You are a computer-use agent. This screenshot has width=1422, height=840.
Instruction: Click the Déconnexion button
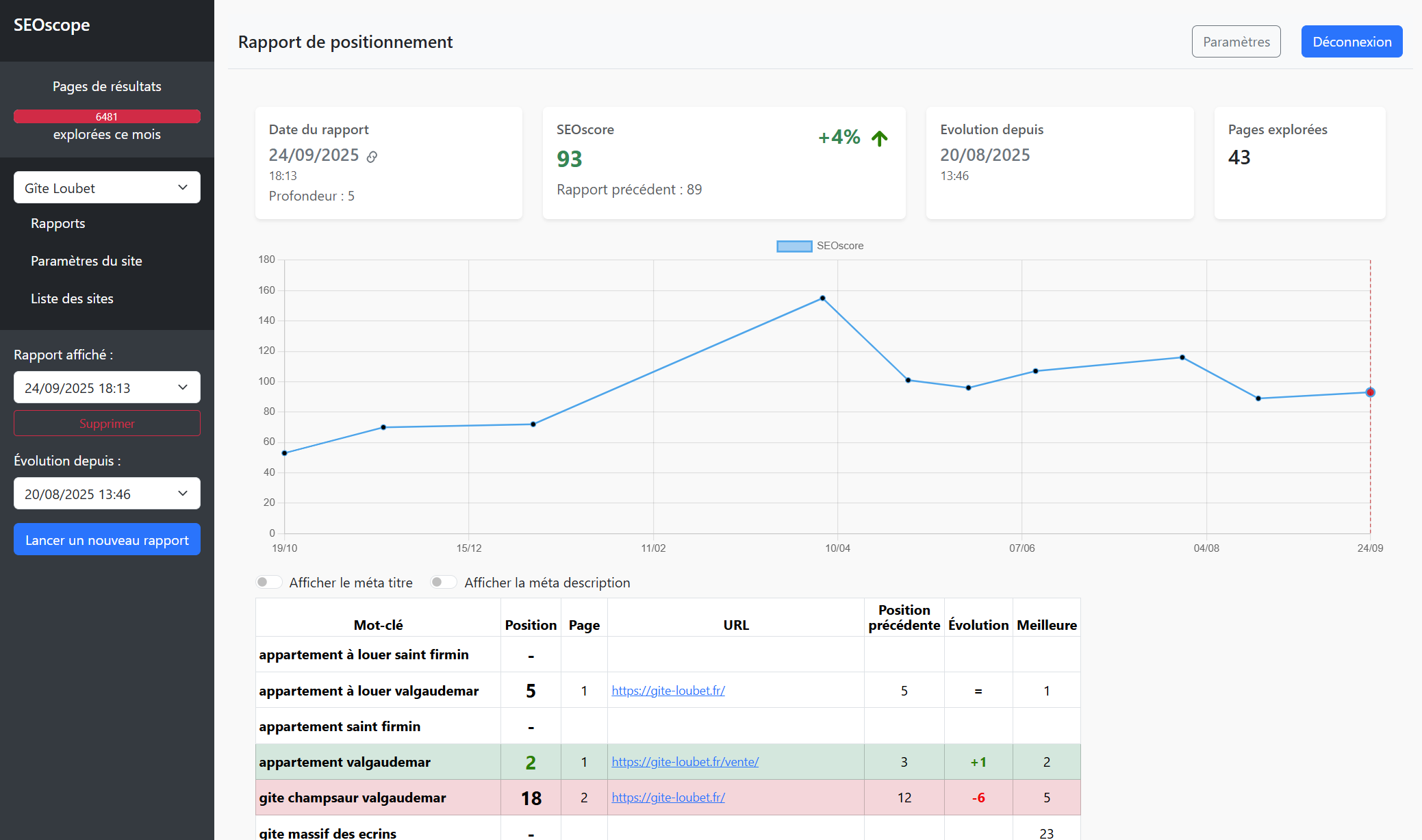[x=1351, y=42]
